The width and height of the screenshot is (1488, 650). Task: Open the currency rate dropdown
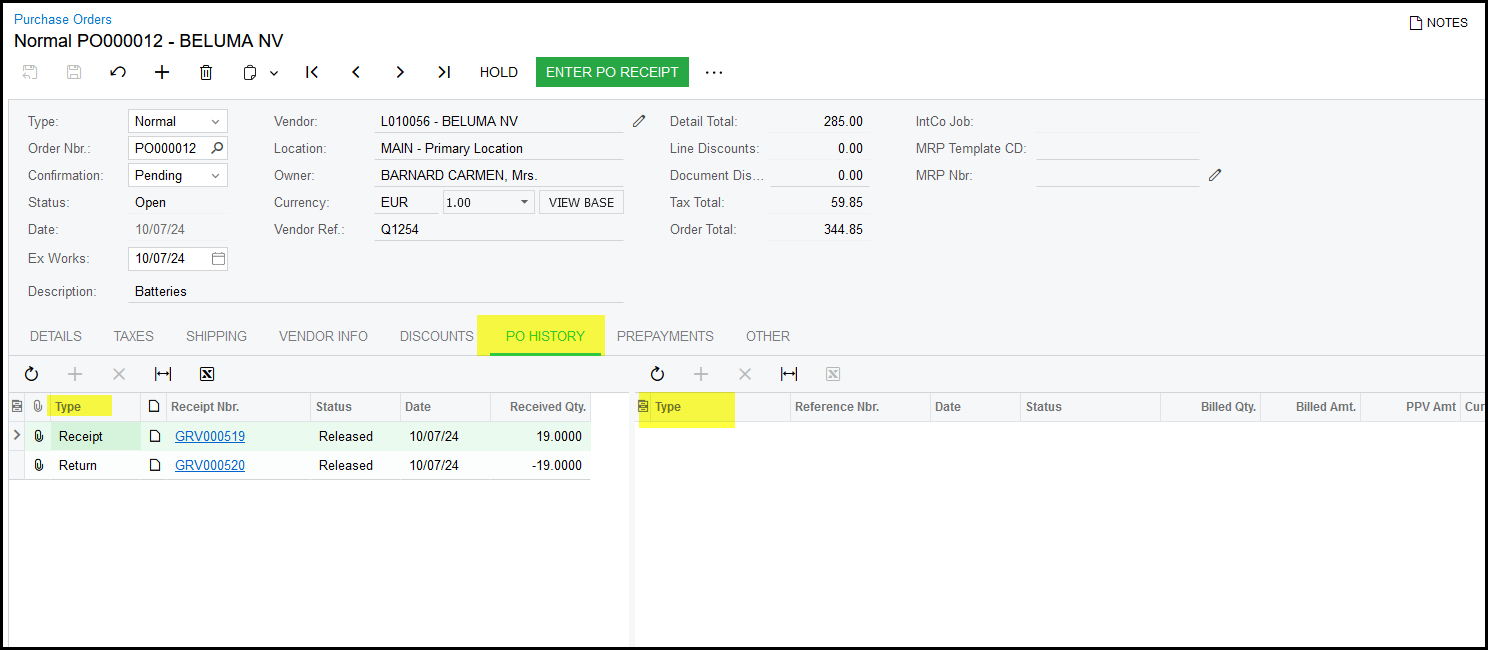pos(525,202)
